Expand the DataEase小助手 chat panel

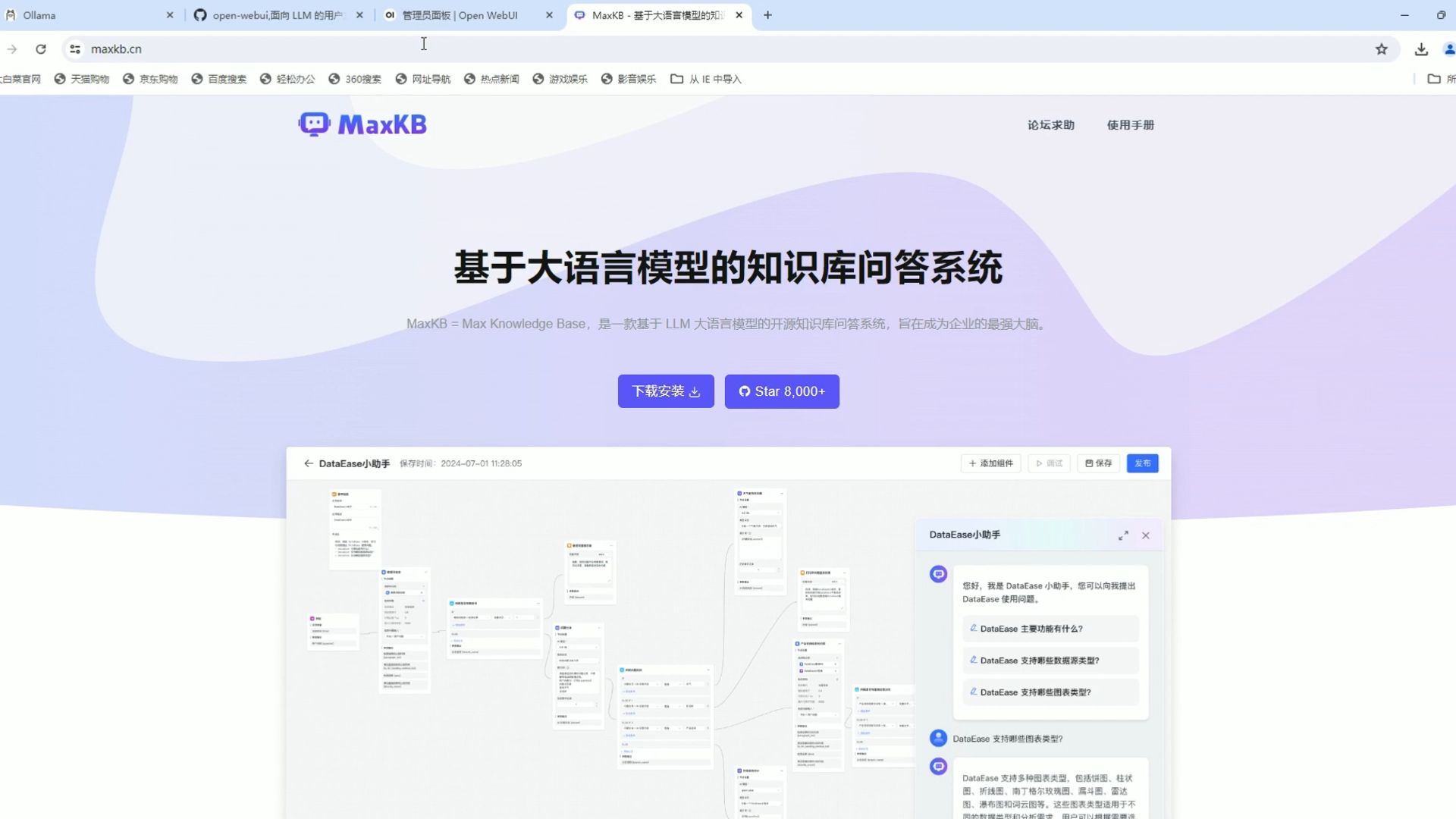(x=1123, y=535)
